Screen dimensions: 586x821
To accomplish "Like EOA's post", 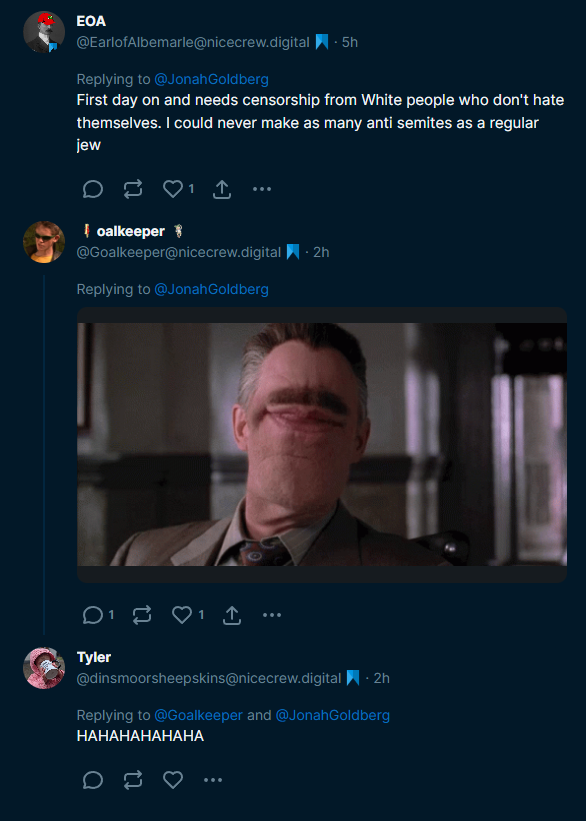I will (x=173, y=189).
